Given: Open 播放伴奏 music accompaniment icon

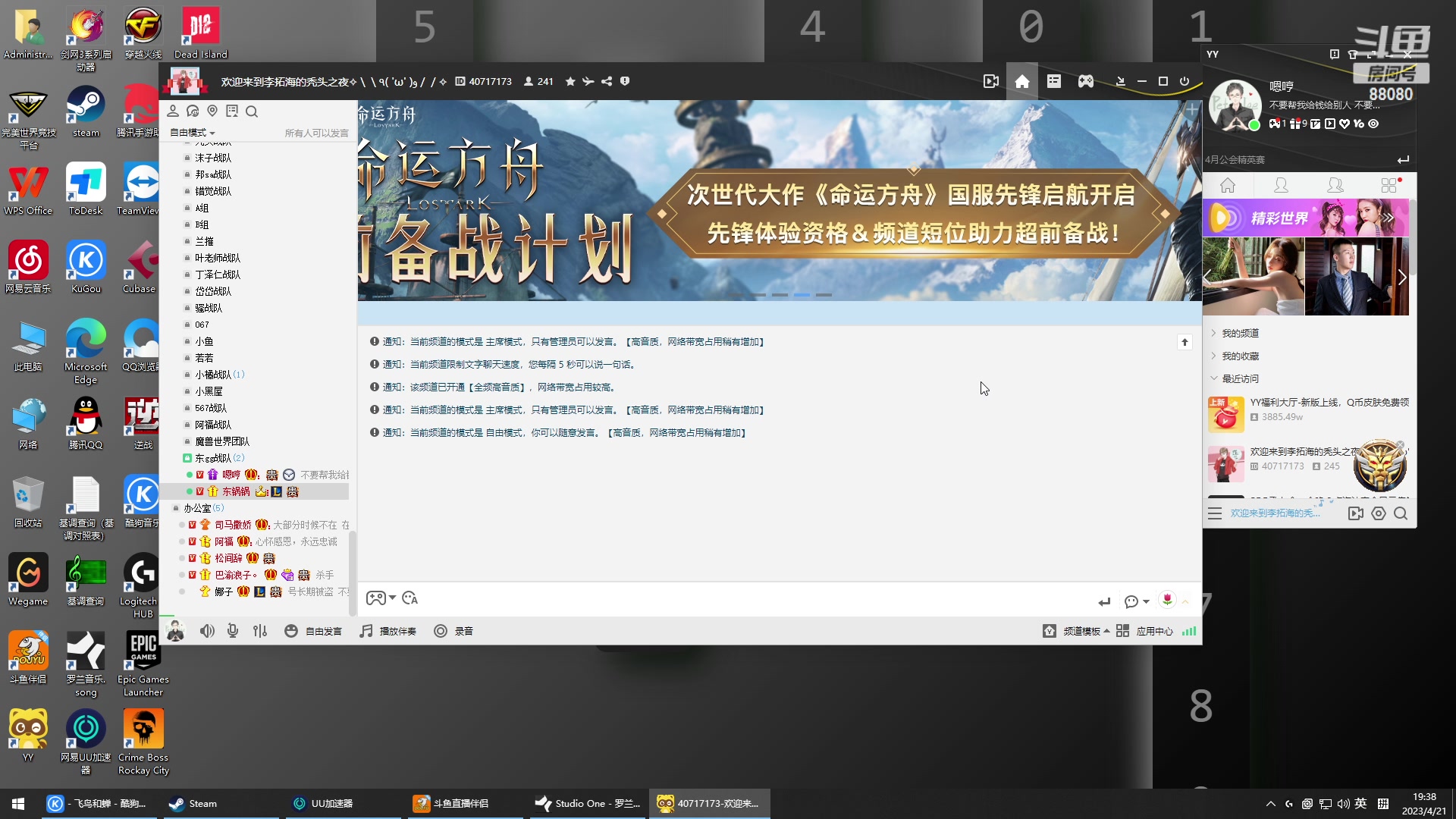Looking at the screenshot, I should point(388,630).
